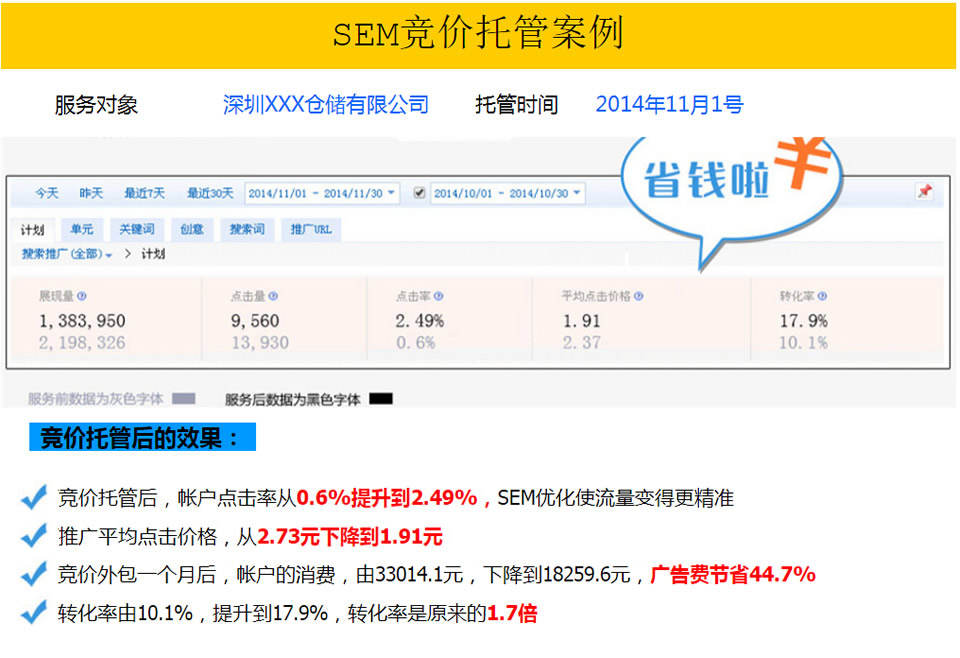
Task: Click the first blue checkmark bullet
Action: point(34,497)
